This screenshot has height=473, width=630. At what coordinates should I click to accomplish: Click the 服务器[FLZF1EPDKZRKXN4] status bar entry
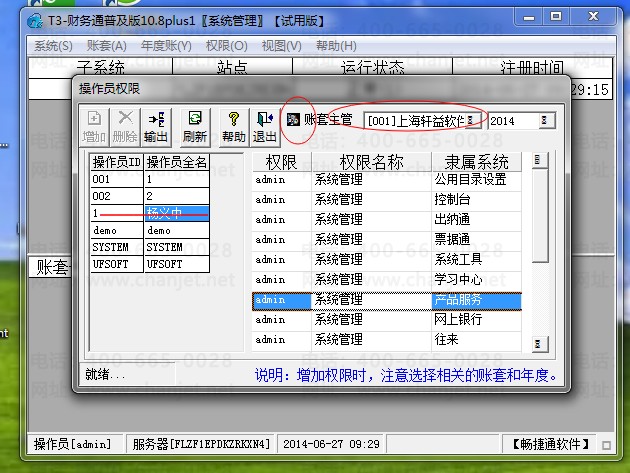pos(200,444)
